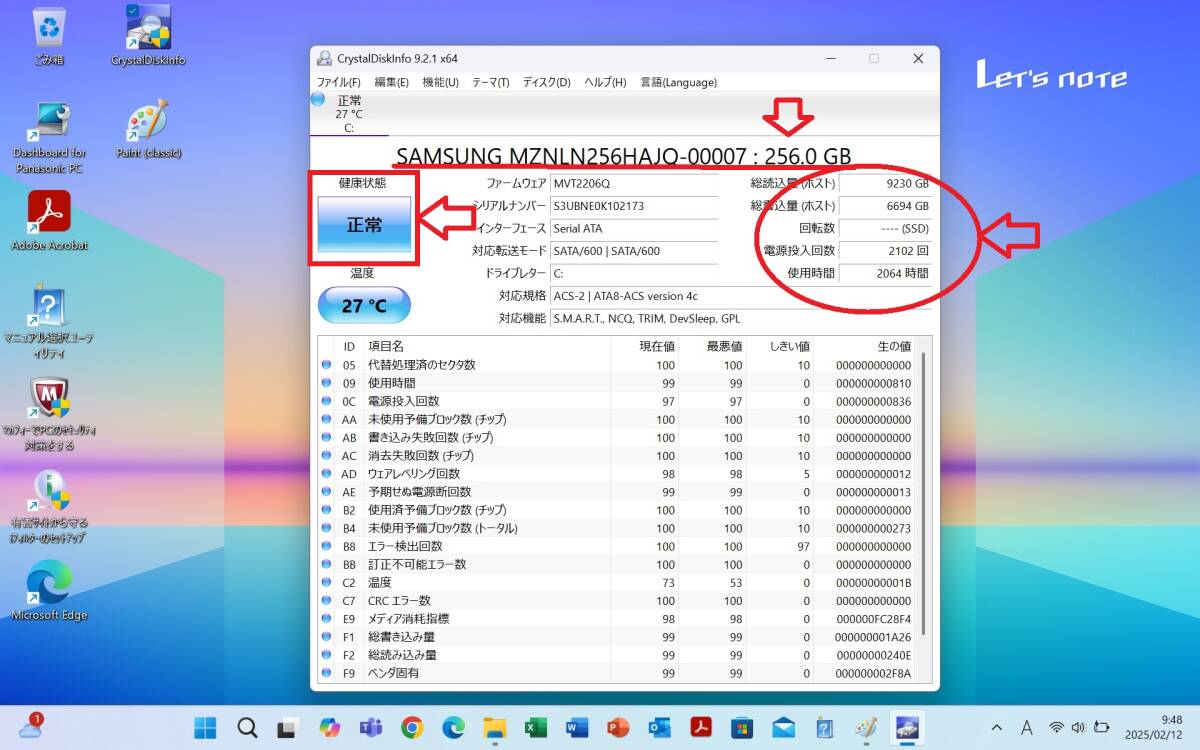The height and width of the screenshot is (750, 1200).
Task: Click the 正常 health status button
Action: click(364, 225)
